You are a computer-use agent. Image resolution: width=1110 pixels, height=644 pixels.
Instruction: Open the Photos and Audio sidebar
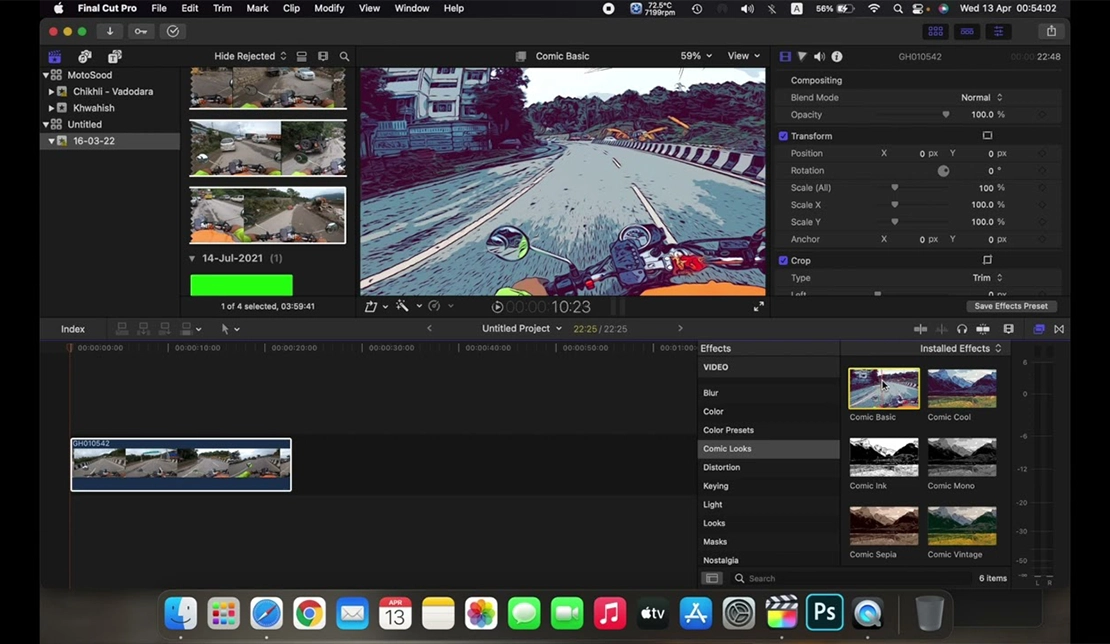(85, 56)
